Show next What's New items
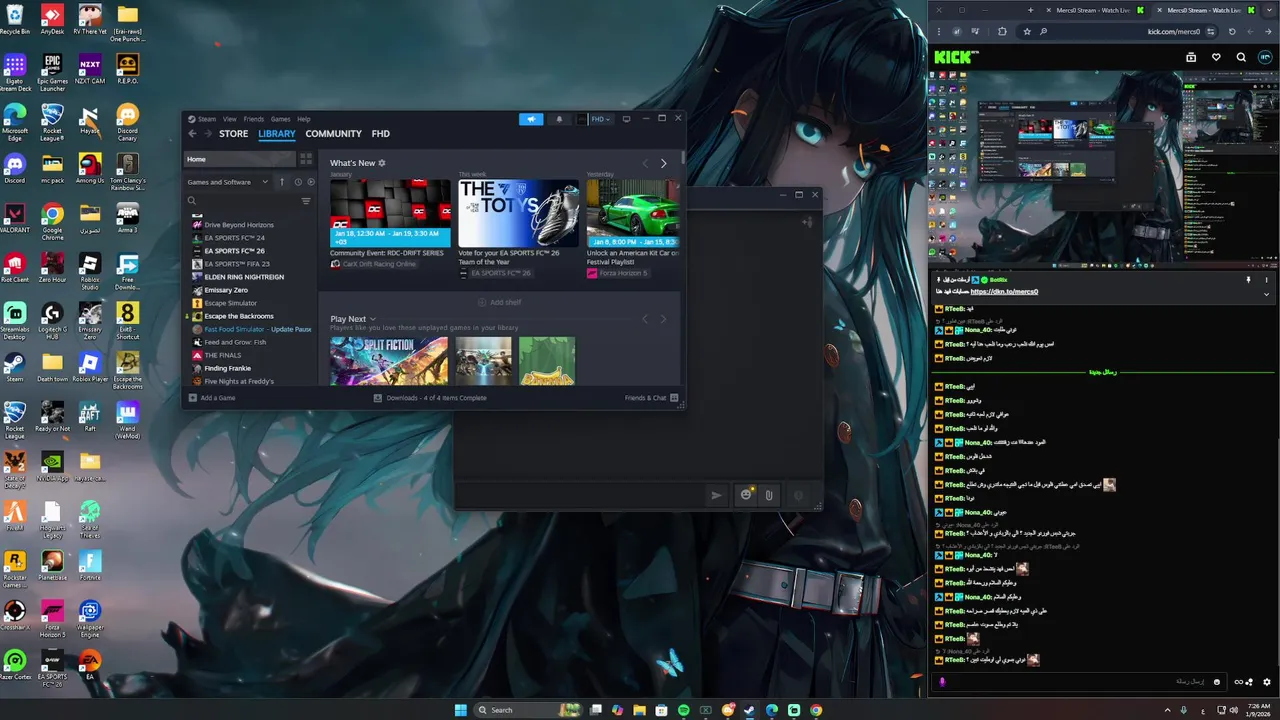1280x720 pixels. click(663, 163)
